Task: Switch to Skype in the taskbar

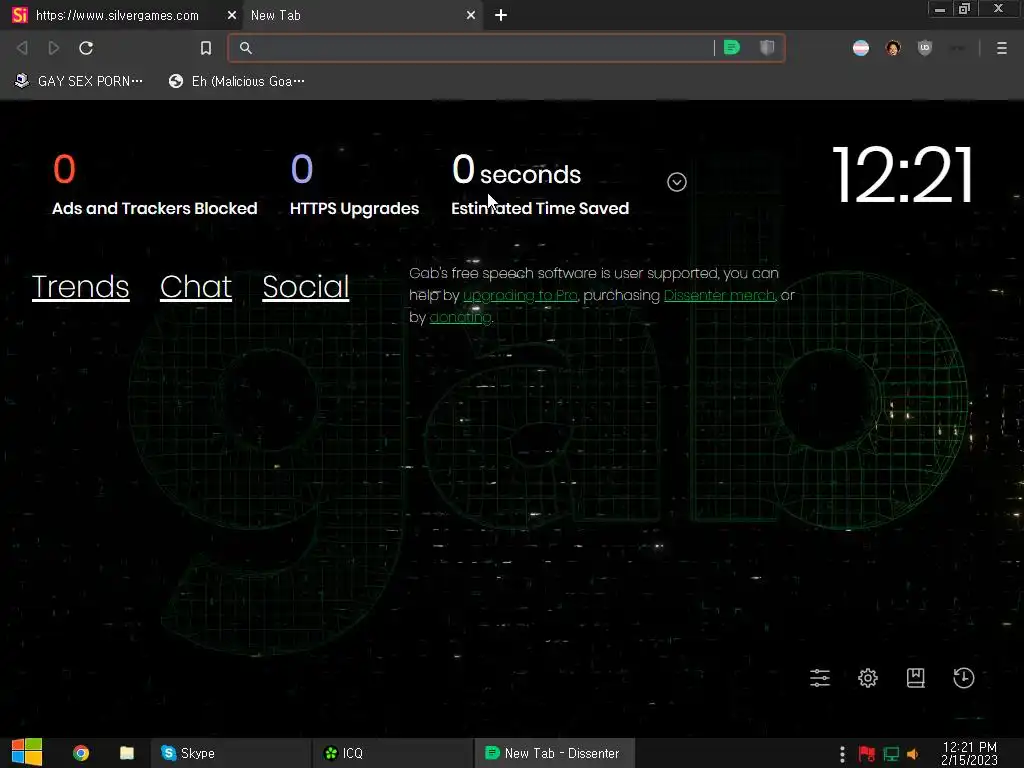Action: (x=231, y=753)
